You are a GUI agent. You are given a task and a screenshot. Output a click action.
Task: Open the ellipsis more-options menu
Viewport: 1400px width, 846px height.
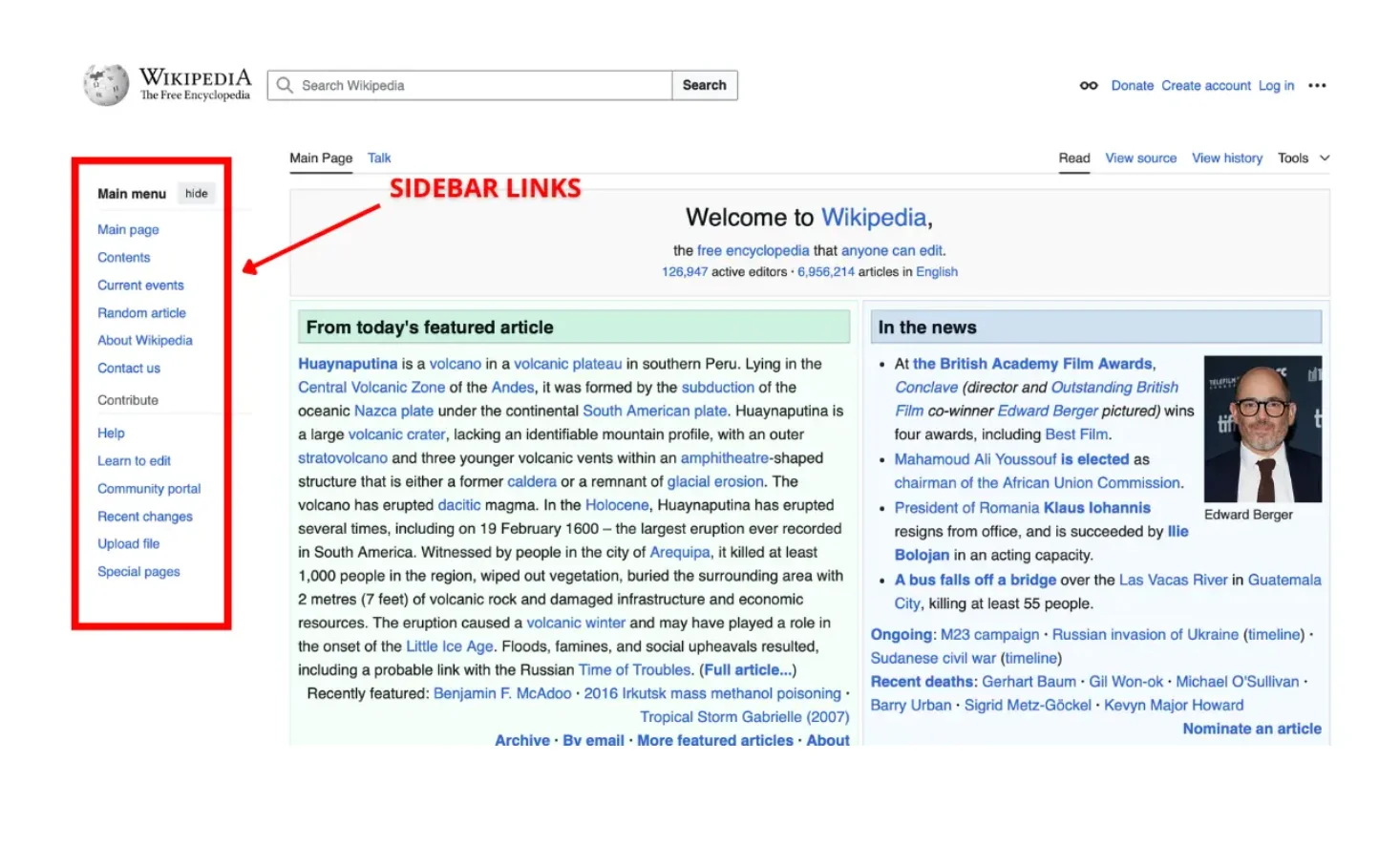point(1317,85)
